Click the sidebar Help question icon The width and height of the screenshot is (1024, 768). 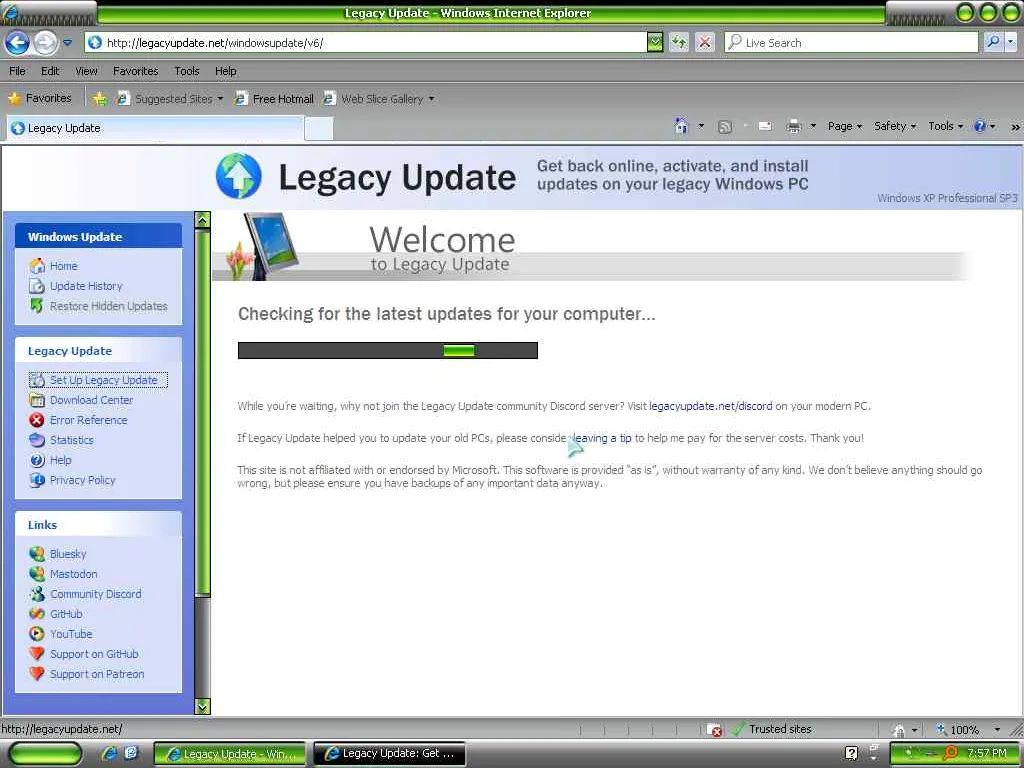(37, 460)
